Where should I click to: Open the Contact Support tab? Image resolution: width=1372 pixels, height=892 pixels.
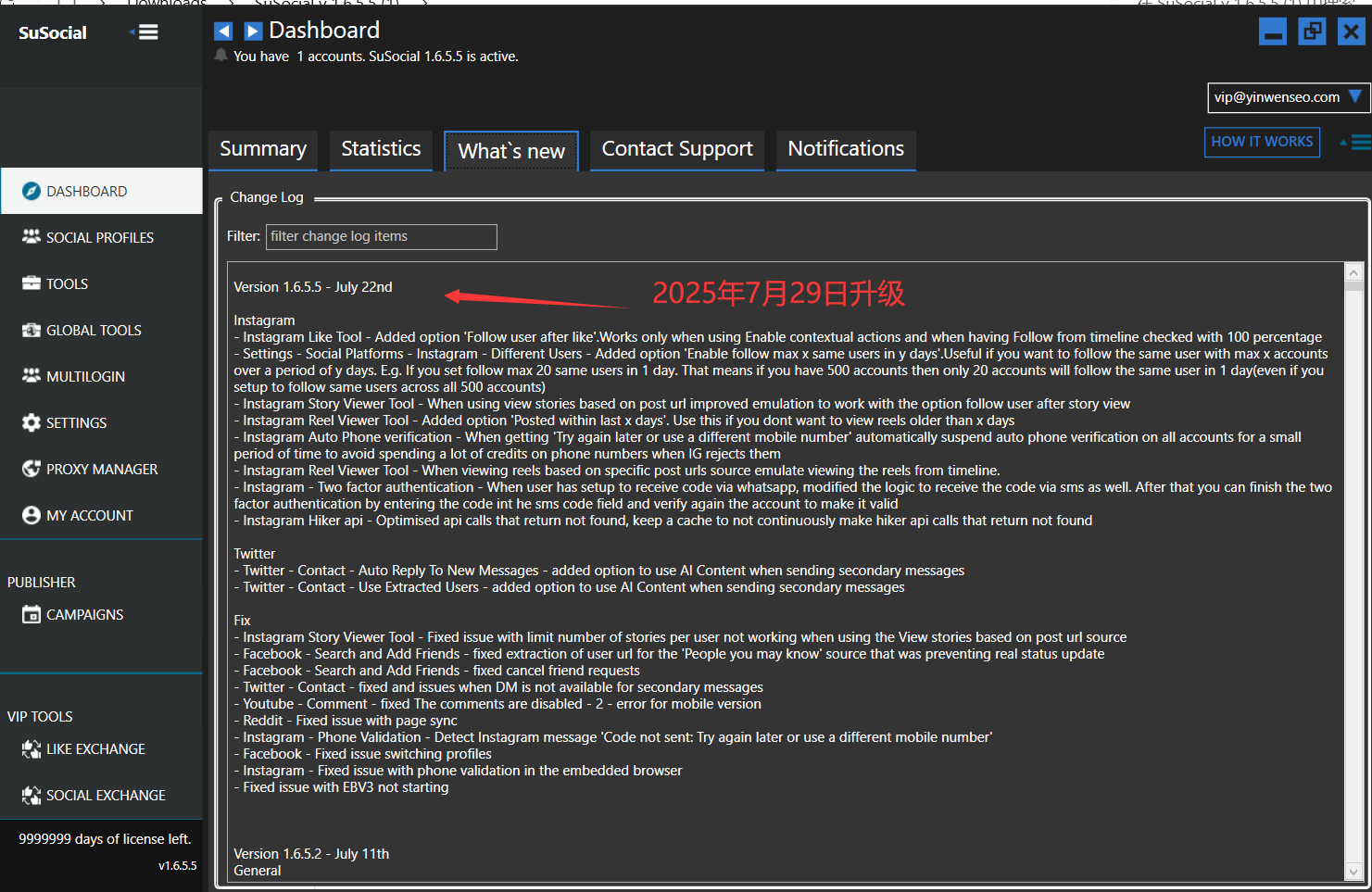pyautogui.click(x=677, y=150)
